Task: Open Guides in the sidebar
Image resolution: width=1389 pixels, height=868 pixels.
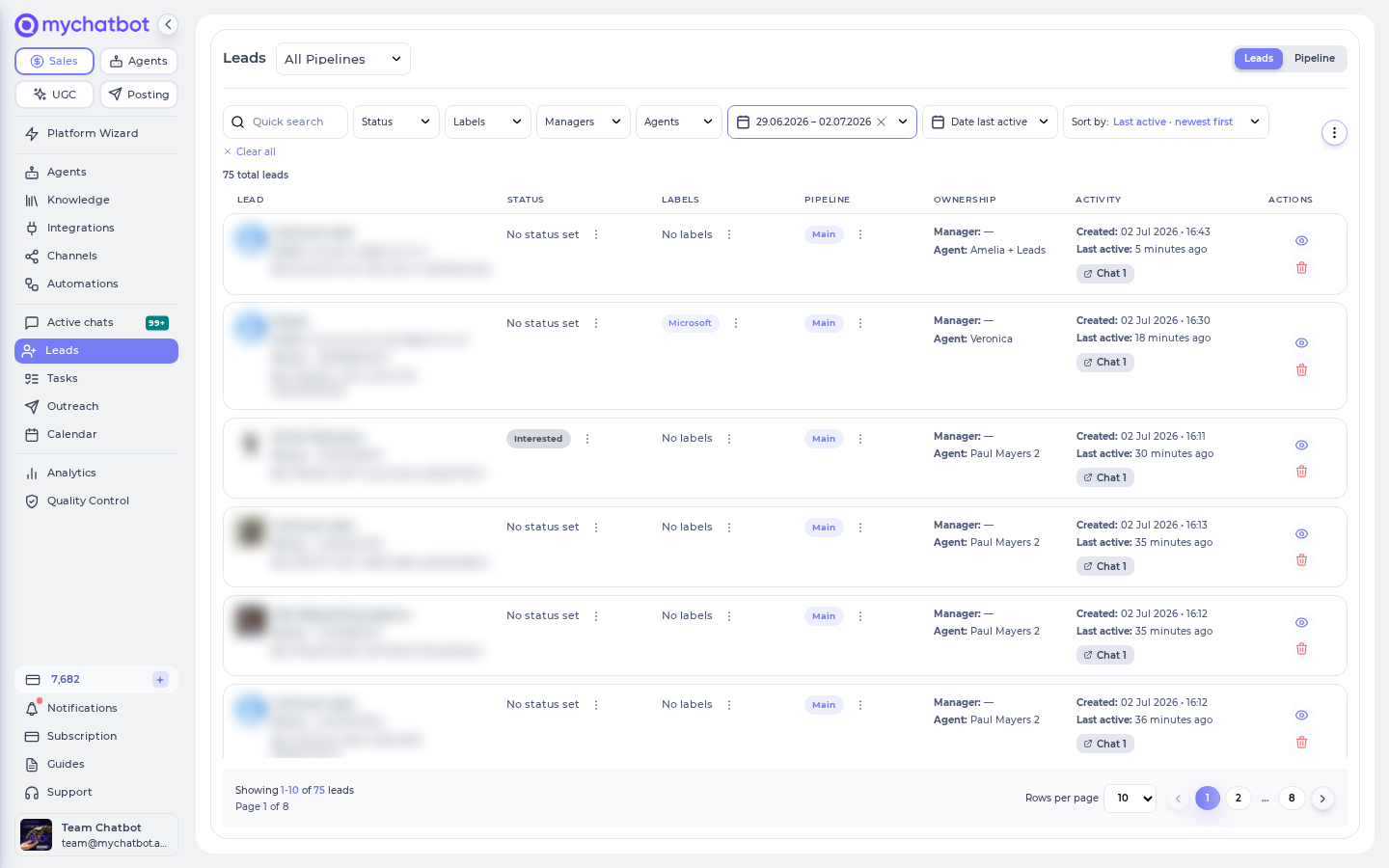Action: pyautogui.click(x=96, y=765)
